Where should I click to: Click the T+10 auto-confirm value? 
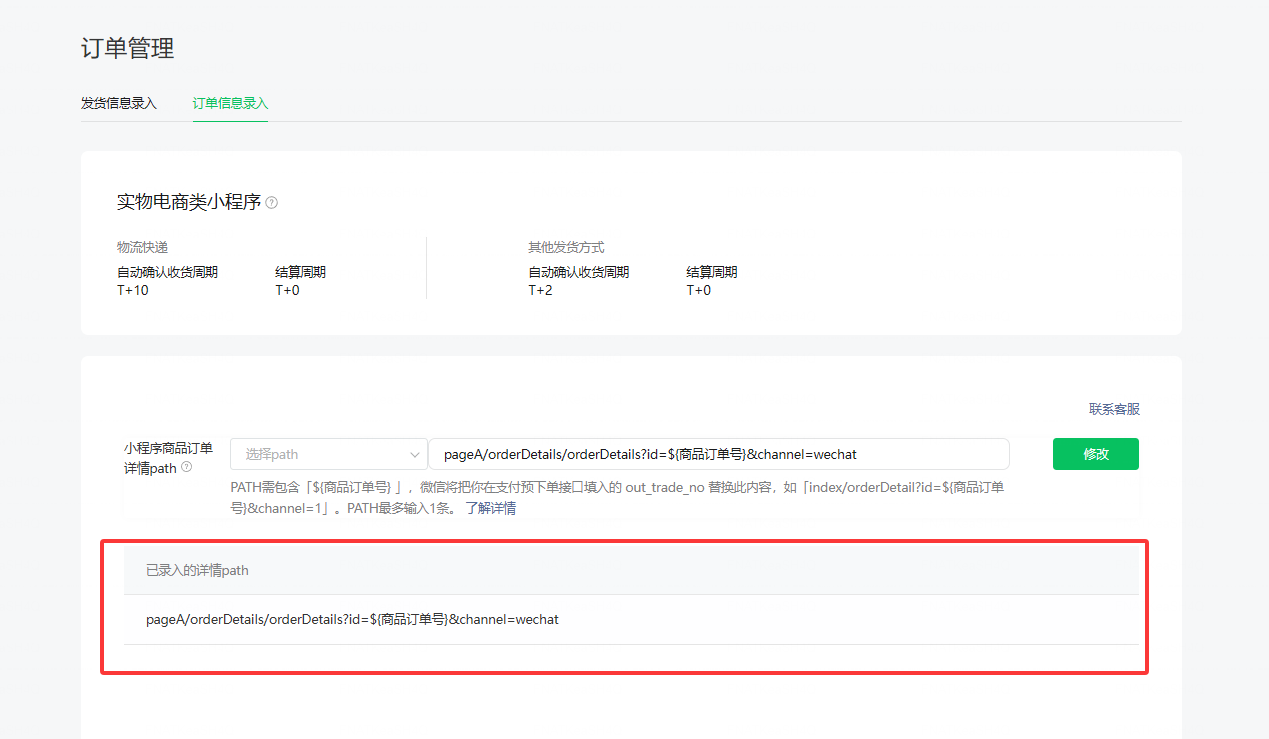point(133,290)
